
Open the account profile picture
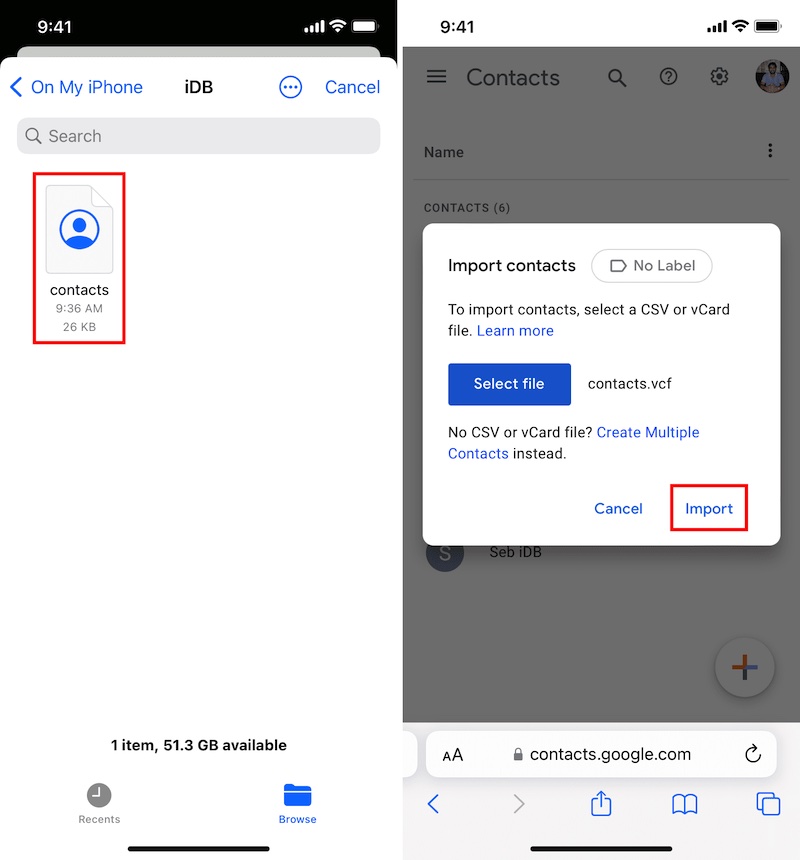tap(772, 76)
